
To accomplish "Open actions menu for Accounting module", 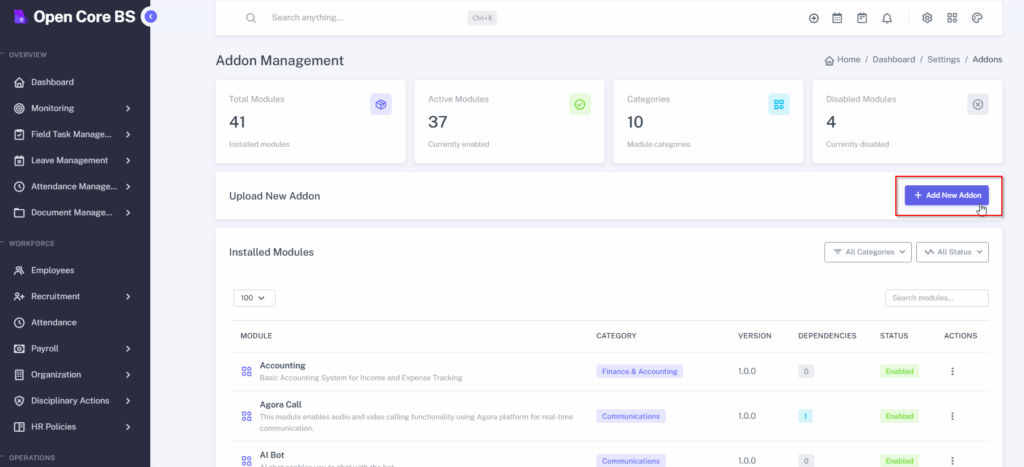I will coord(952,371).
